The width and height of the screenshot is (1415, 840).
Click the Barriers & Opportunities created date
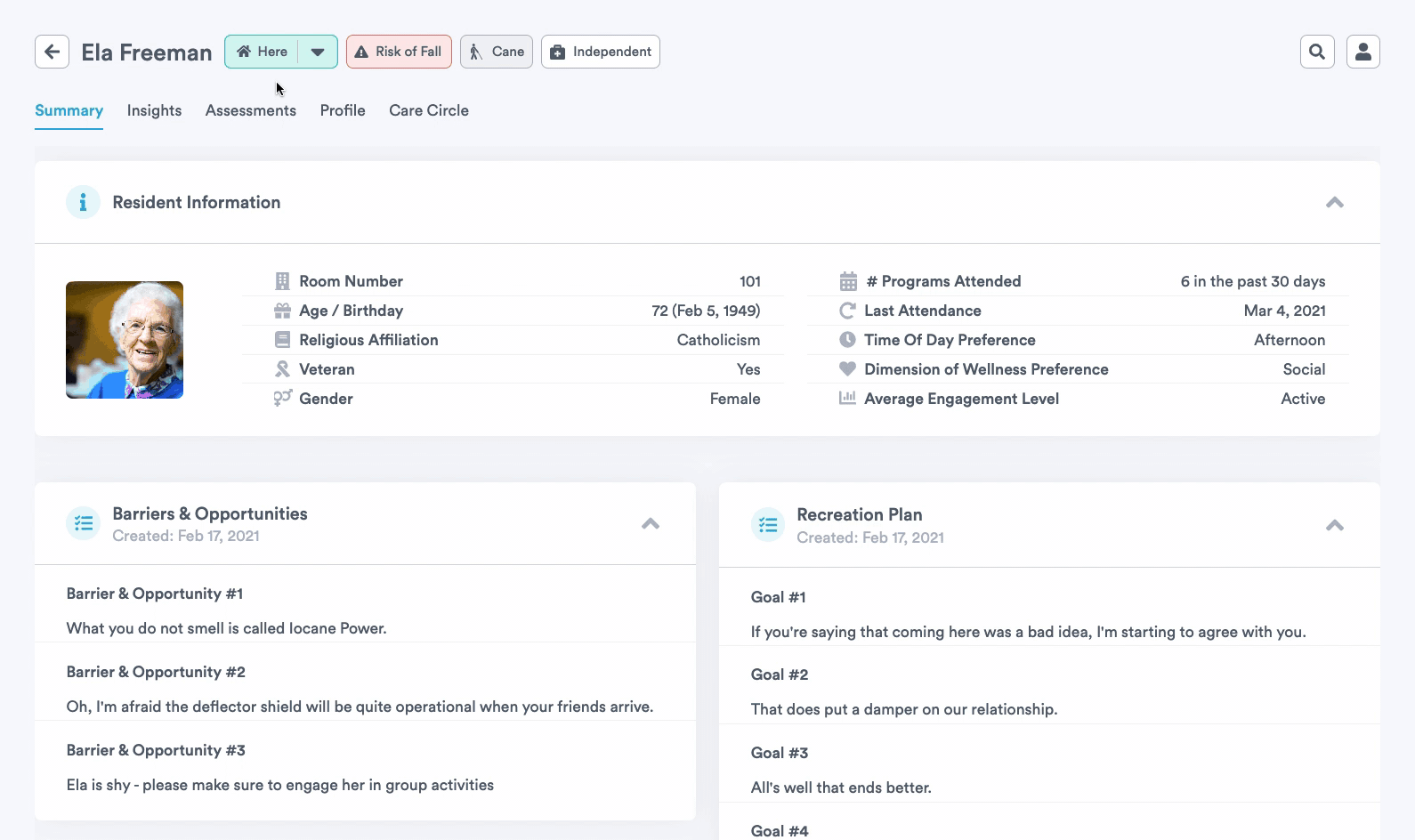click(186, 536)
